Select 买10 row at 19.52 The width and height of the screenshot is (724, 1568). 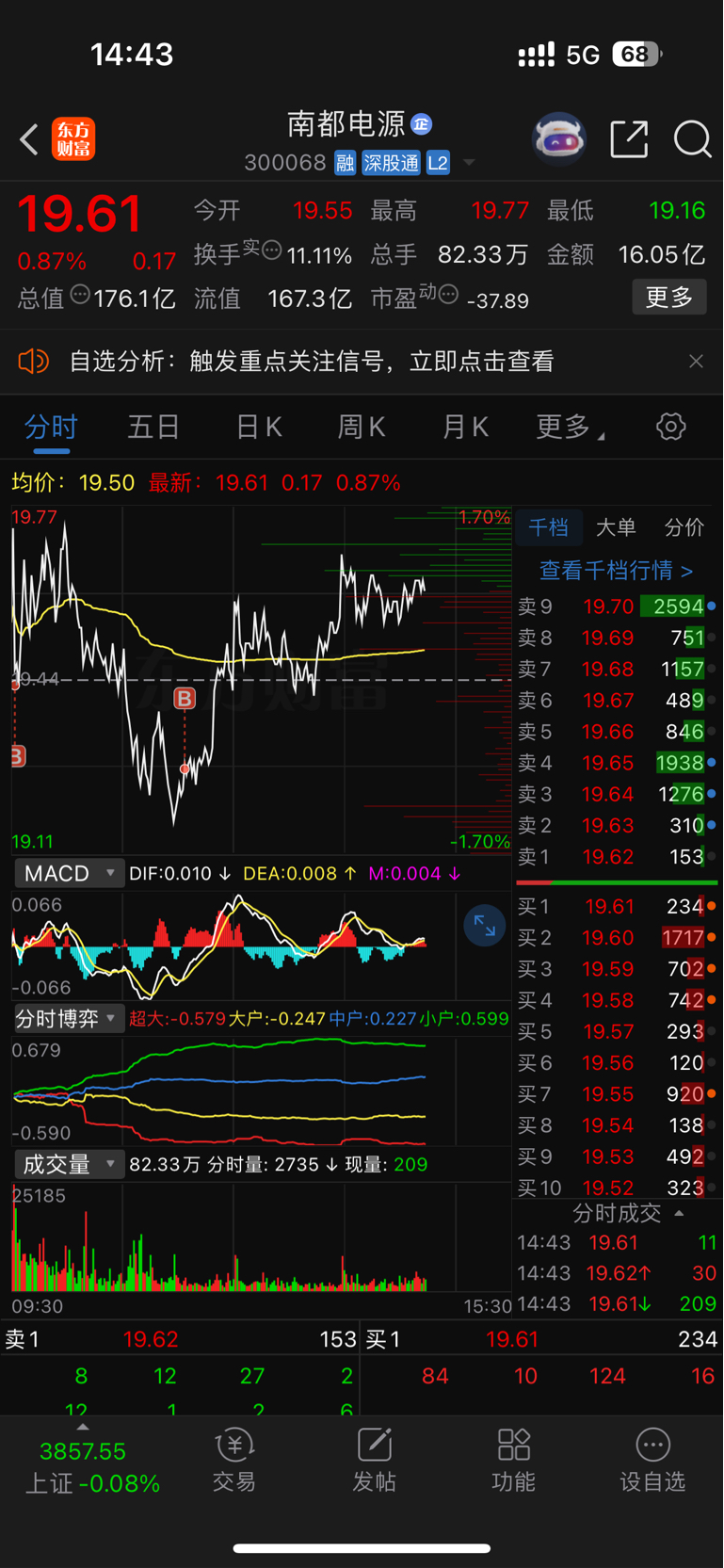coord(616,1188)
